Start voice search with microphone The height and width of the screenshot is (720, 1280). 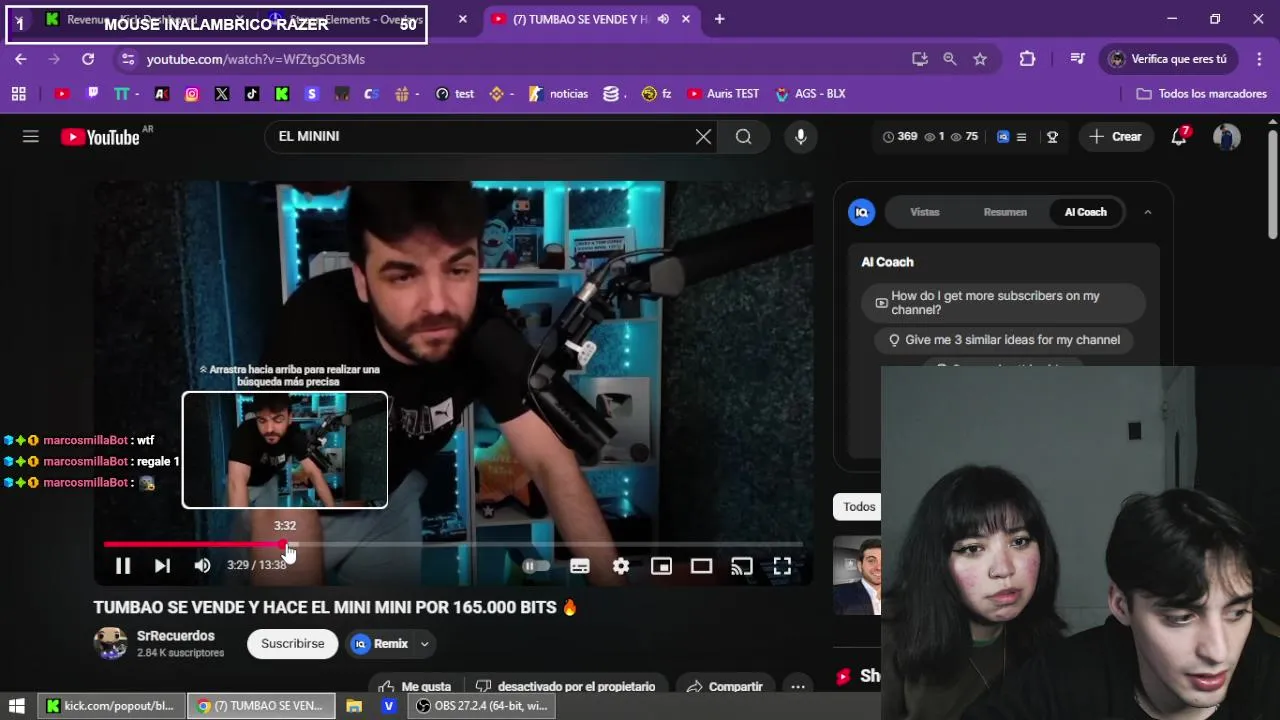(800, 137)
